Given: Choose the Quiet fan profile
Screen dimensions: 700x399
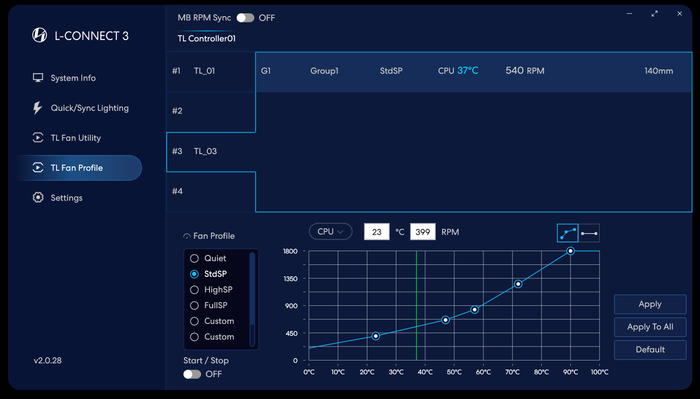Looking at the screenshot, I should (209, 258).
